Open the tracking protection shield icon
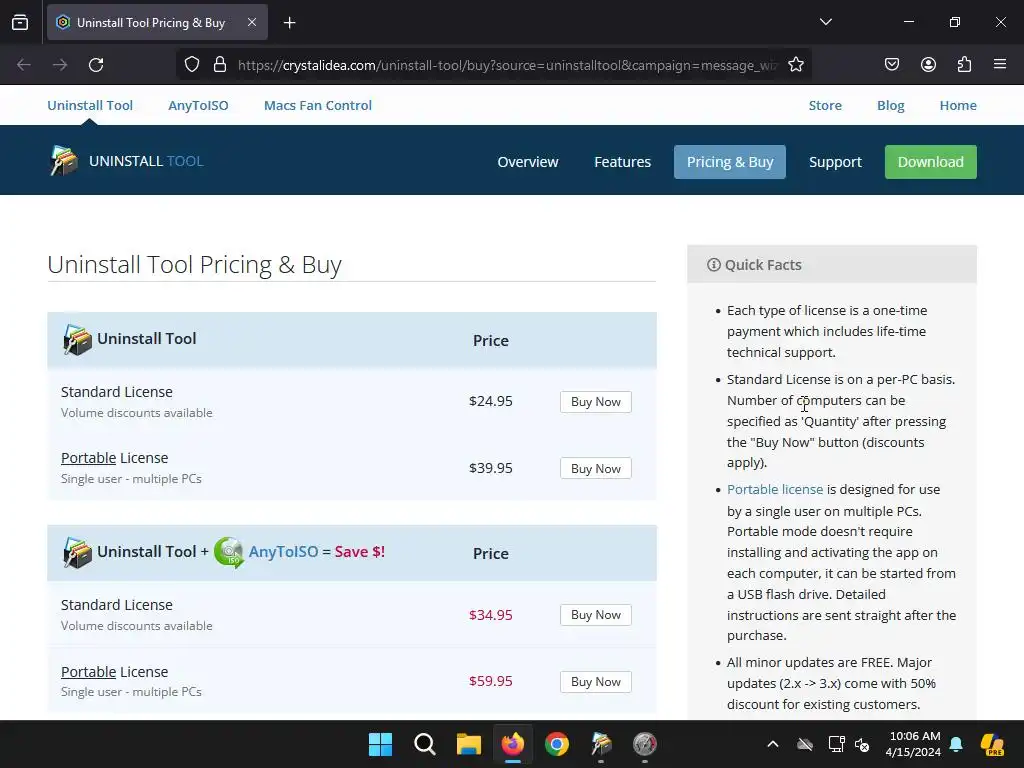 pyautogui.click(x=191, y=65)
